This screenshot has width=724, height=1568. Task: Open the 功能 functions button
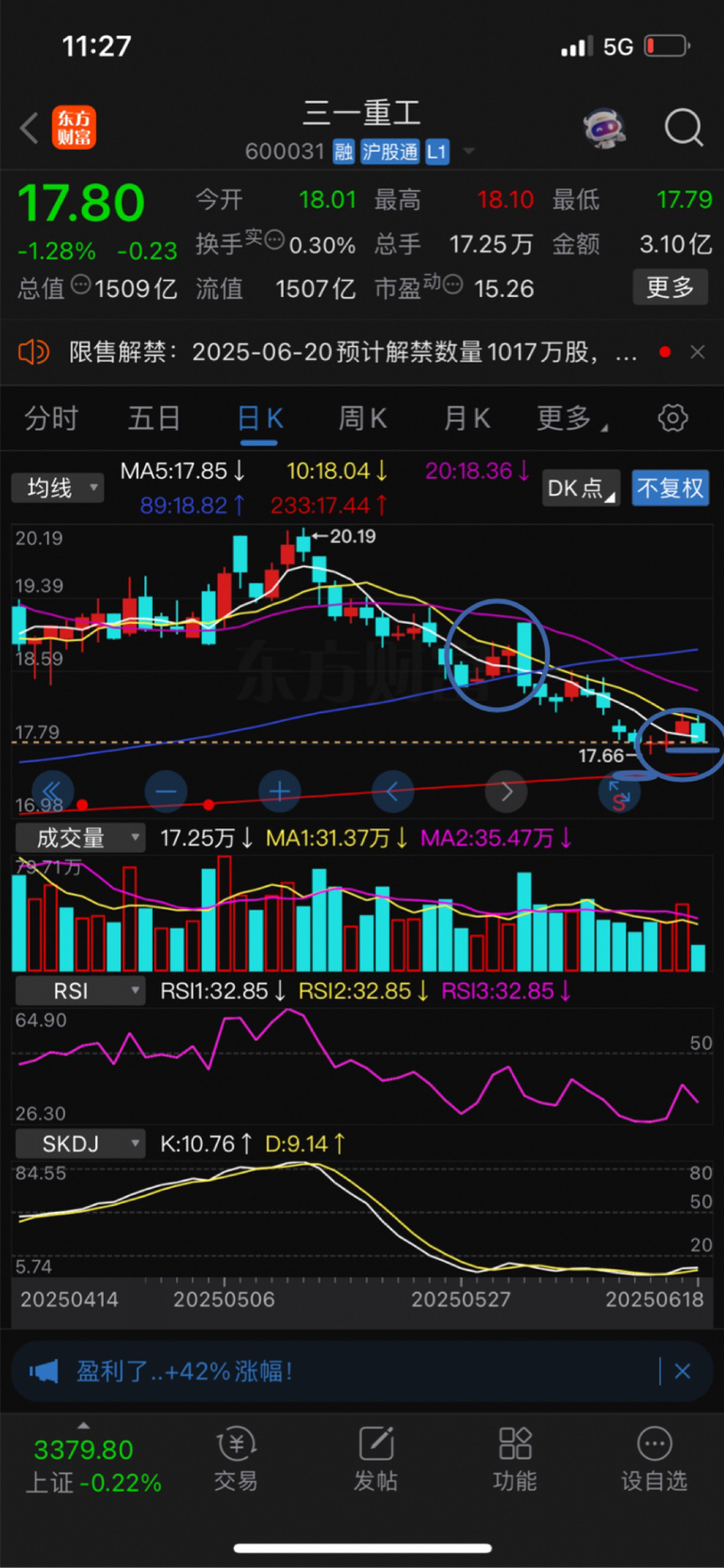(x=515, y=1459)
